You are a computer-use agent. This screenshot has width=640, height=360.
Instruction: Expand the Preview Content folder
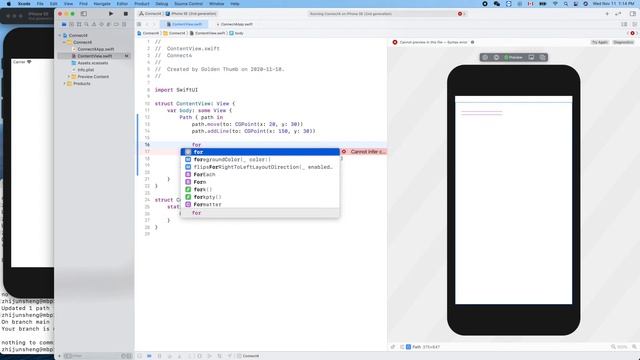(x=69, y=76)
